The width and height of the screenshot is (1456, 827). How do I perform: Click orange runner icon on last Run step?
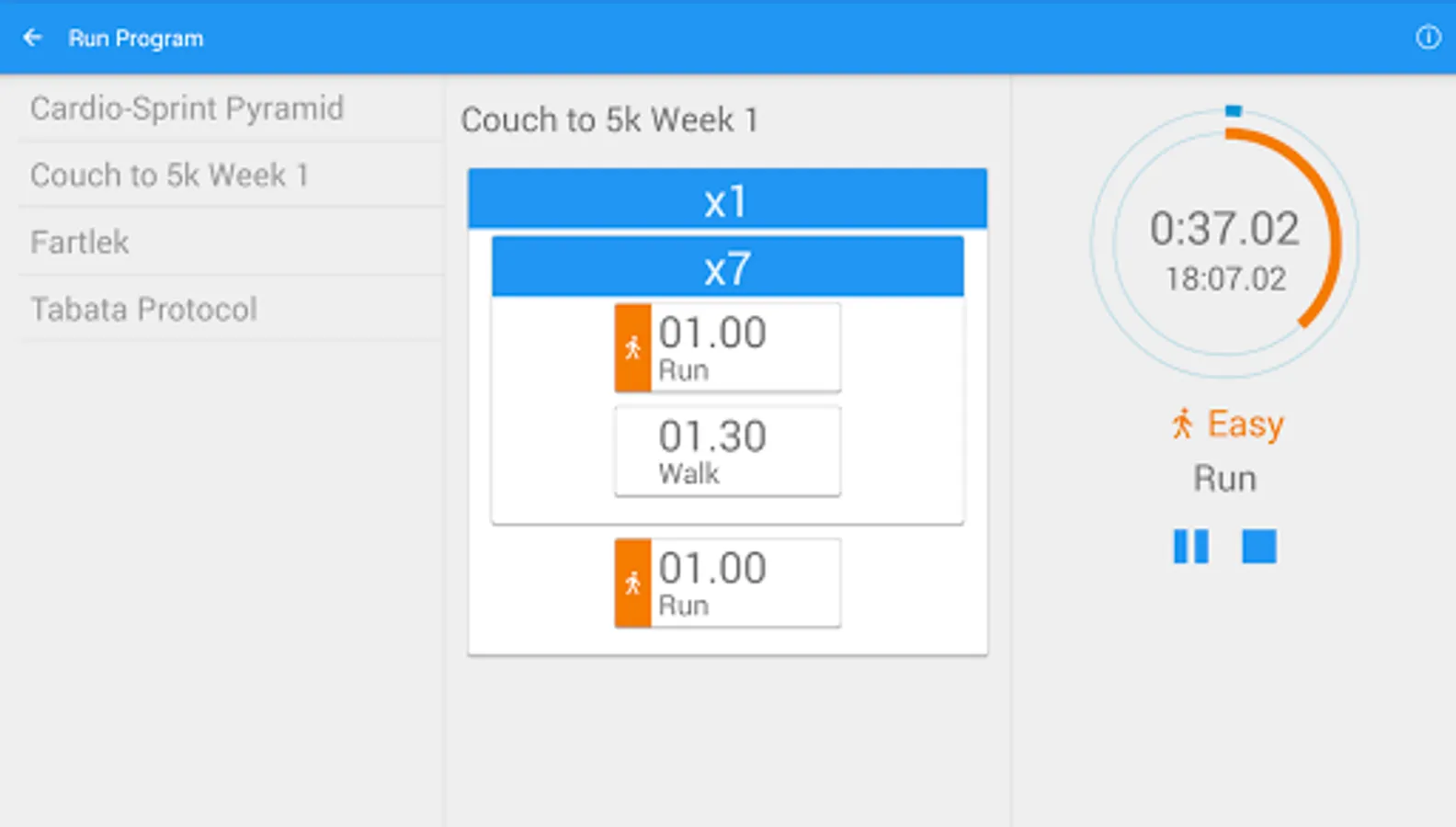pos(632,583)
